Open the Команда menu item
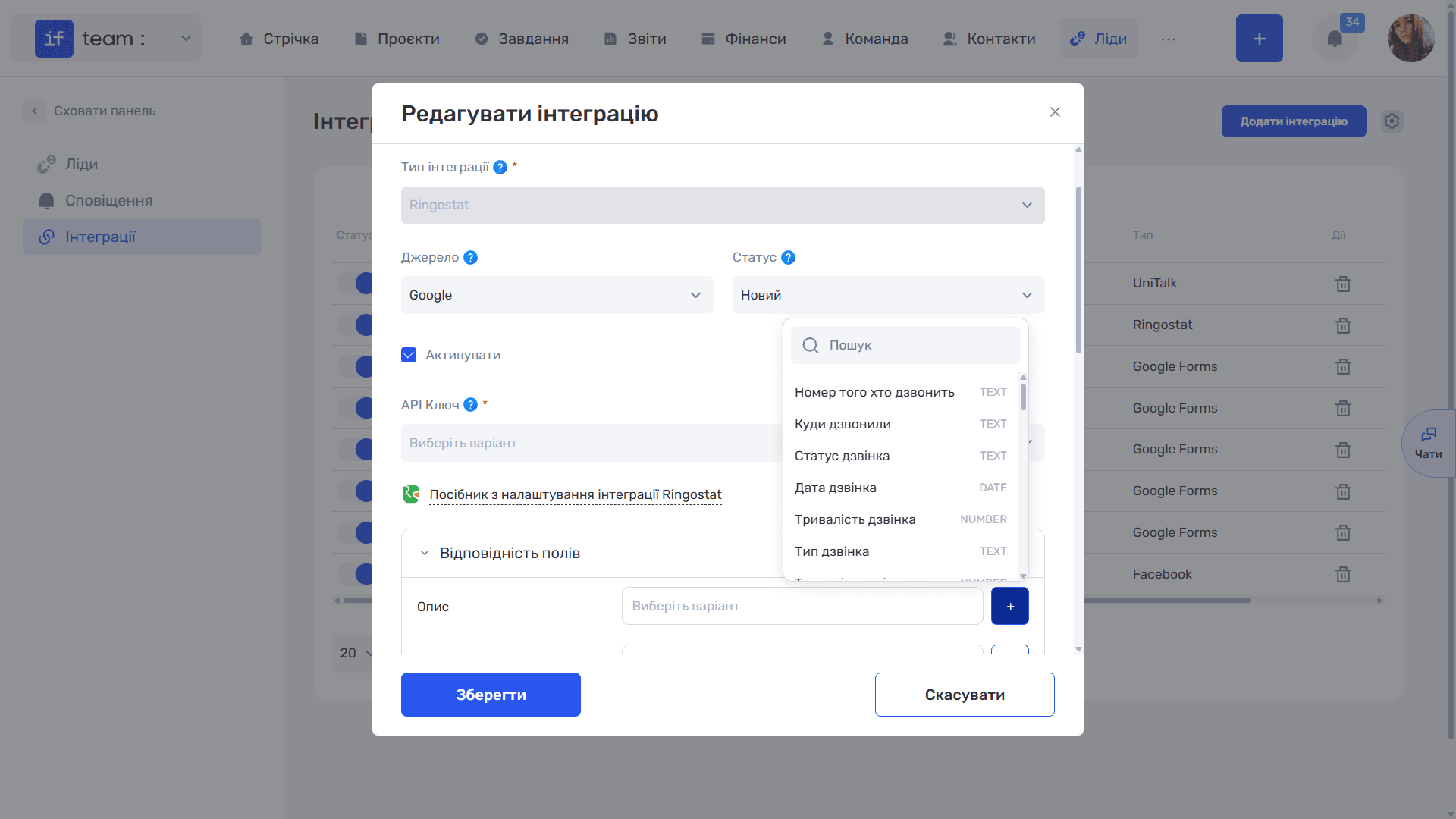 865,39
